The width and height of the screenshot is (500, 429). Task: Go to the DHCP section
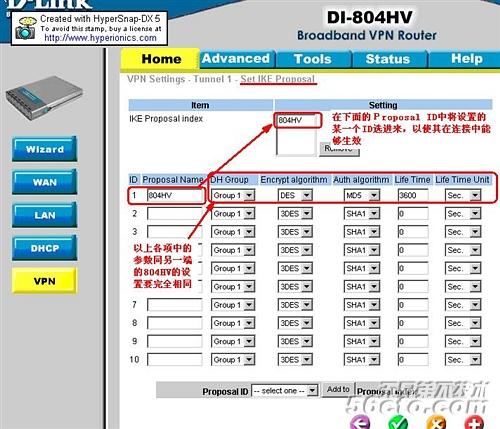coord(45,248)
